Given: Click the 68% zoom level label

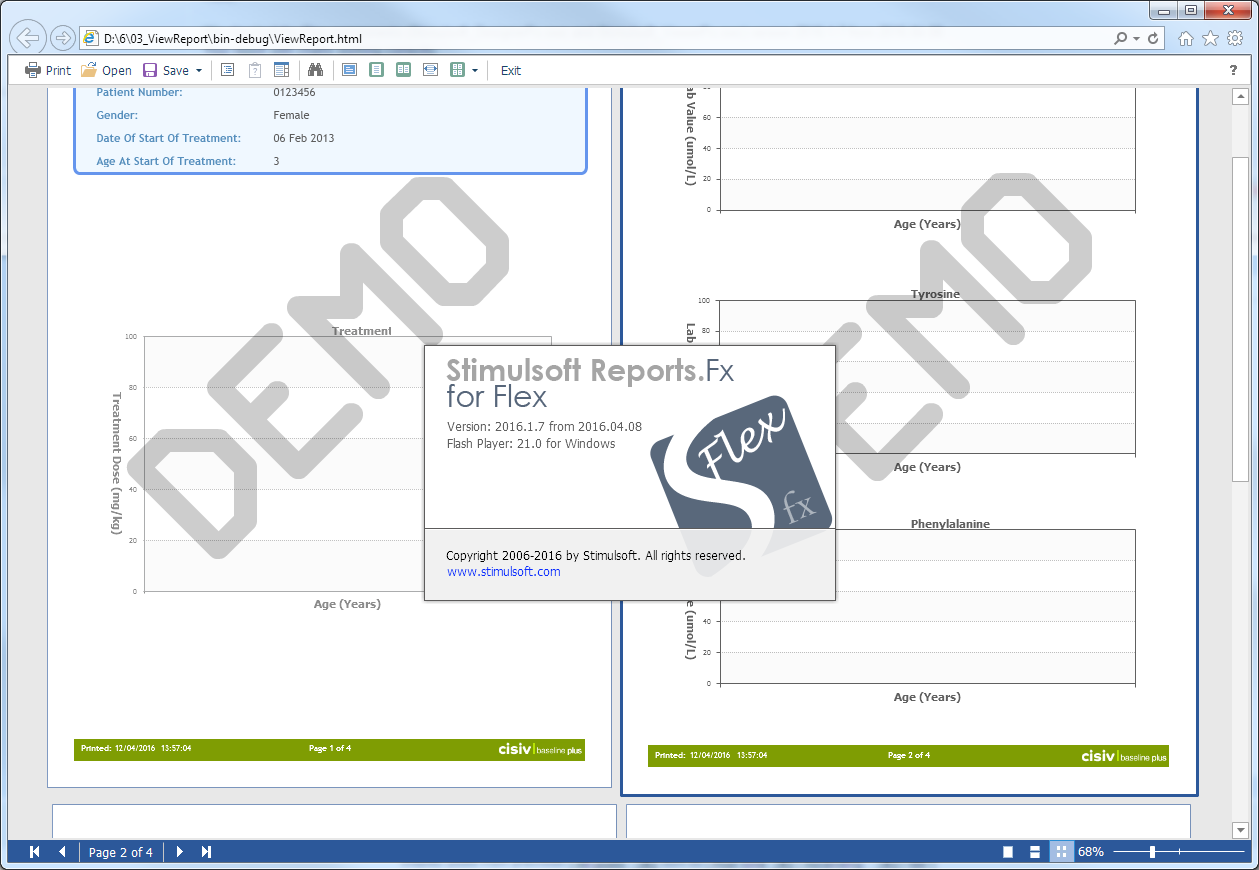Looking at the screenshot, I should (1091, 852).
